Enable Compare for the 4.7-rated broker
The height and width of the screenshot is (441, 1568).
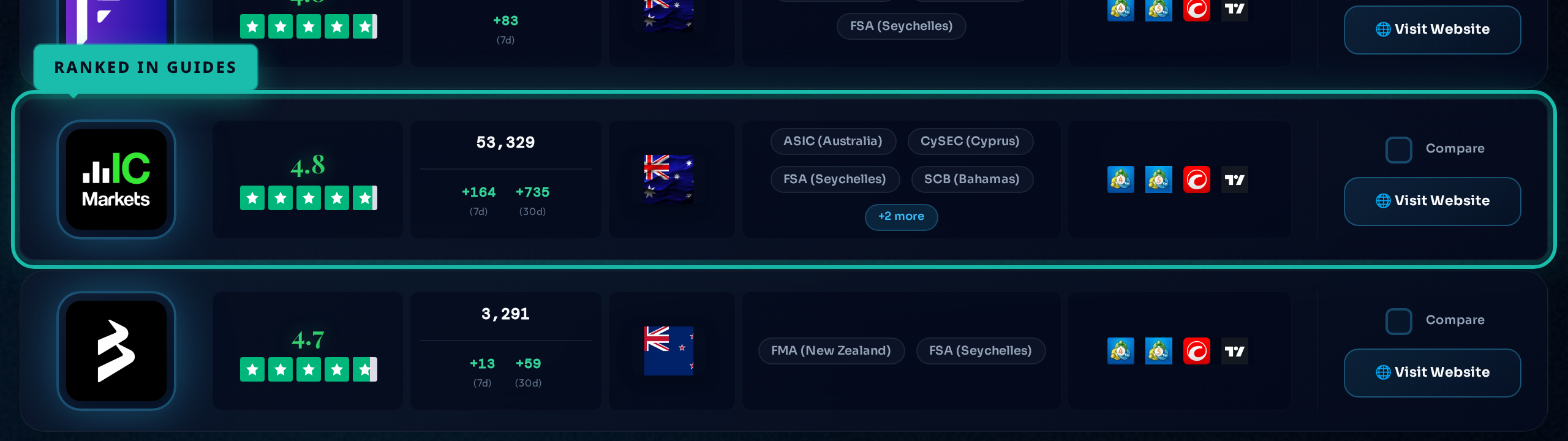1398,321
